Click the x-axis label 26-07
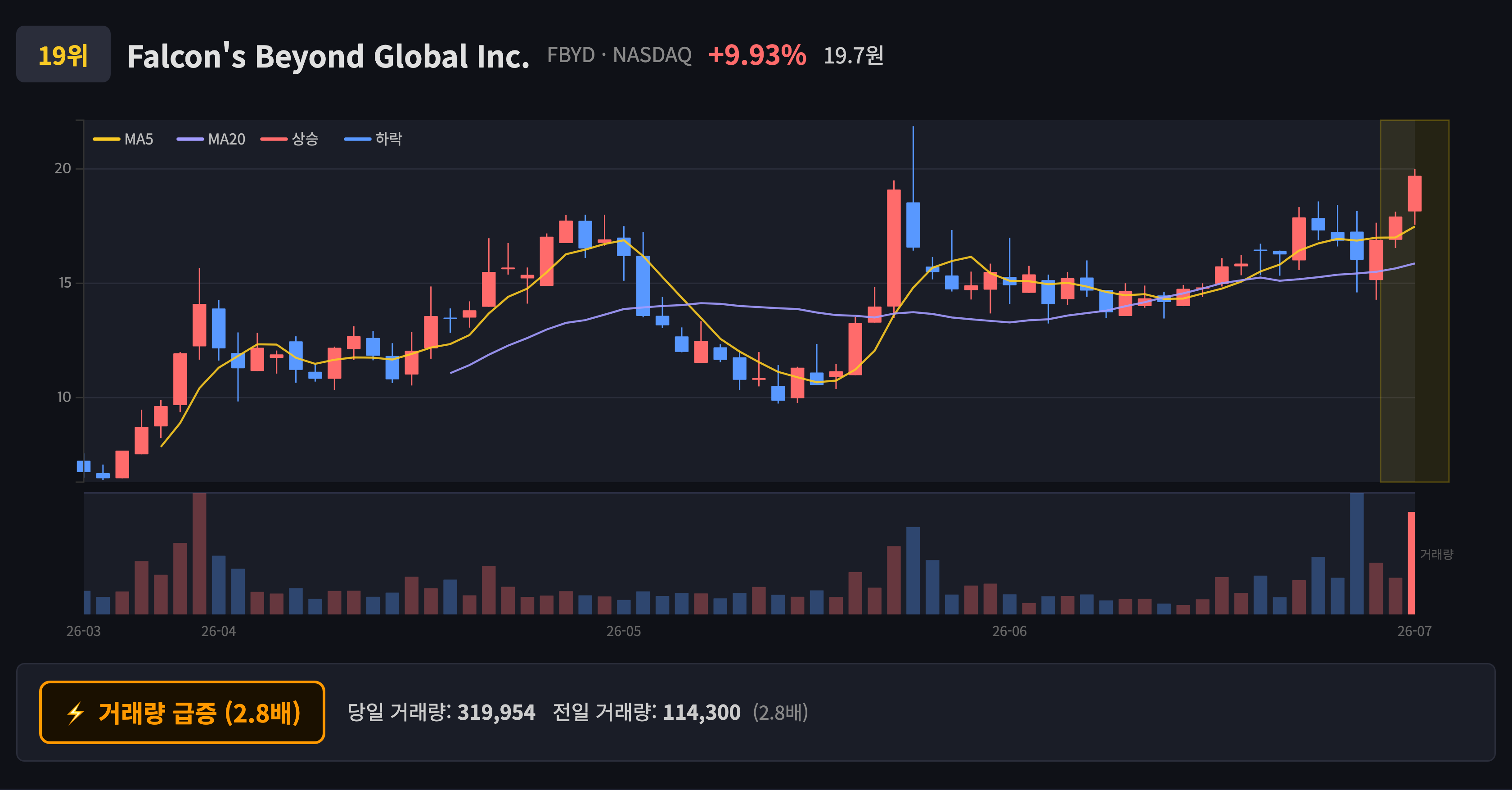Image resolution: width=1512 pixels, height=790 pixels. point(1414,632)
